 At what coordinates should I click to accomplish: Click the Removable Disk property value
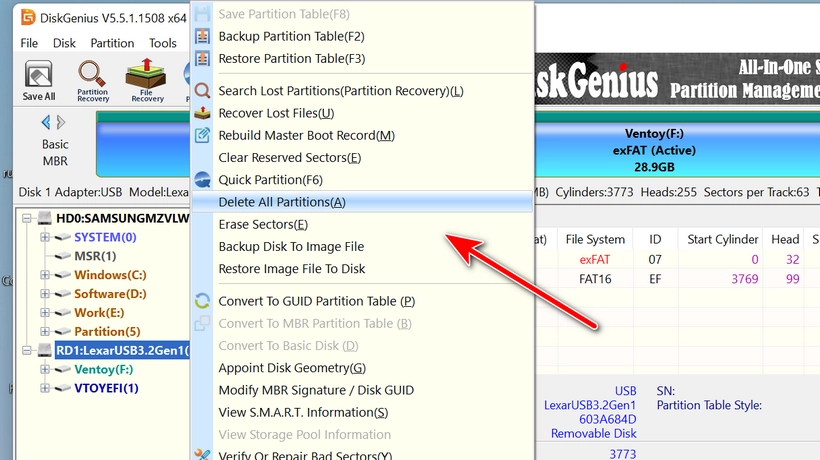[594, 434]
